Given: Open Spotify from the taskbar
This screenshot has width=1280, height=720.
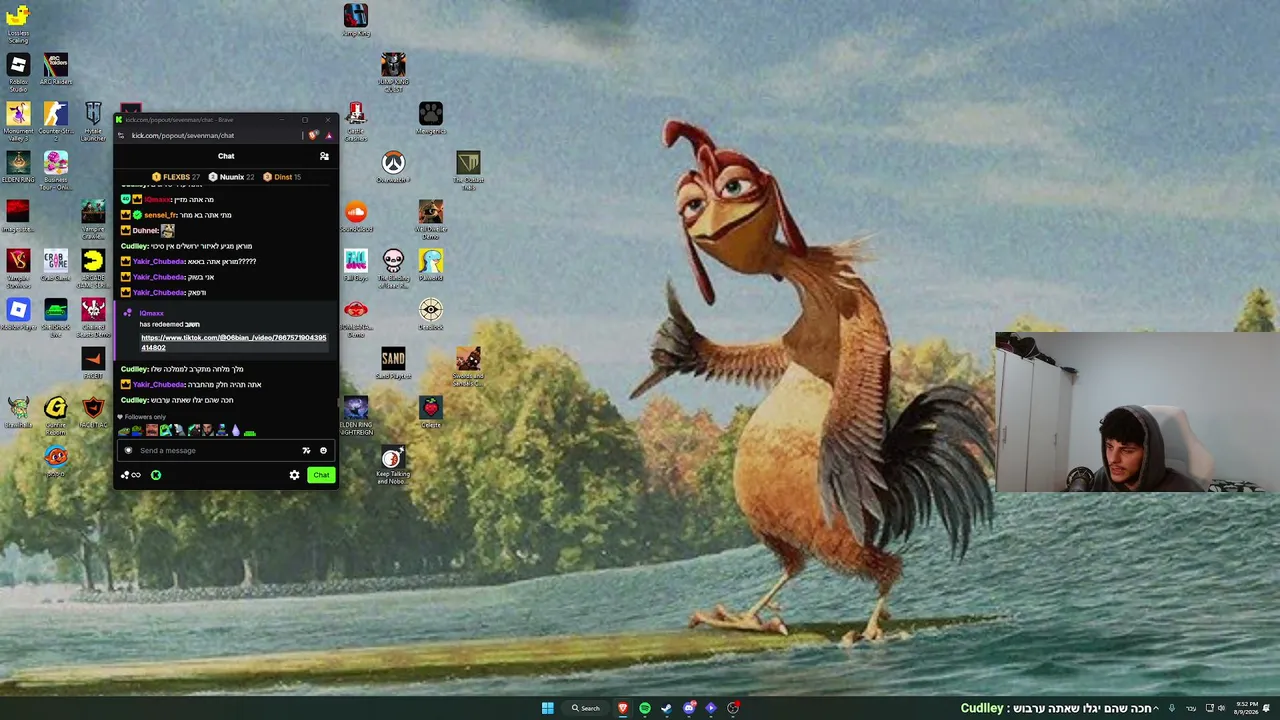Looking at the screenshot, I should click(x=645, y=708).
